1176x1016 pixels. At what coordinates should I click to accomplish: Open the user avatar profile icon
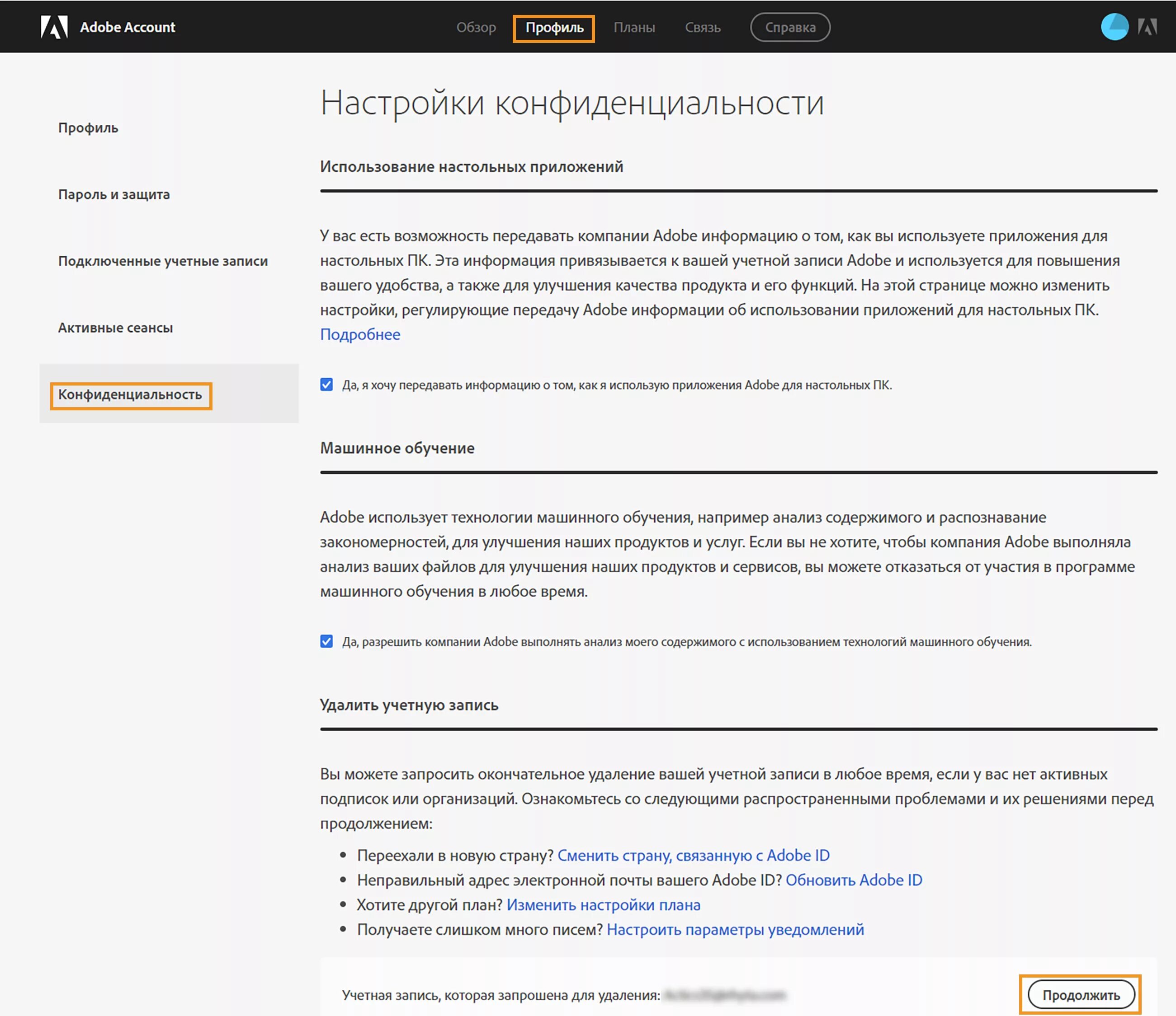click(1114, 27)
